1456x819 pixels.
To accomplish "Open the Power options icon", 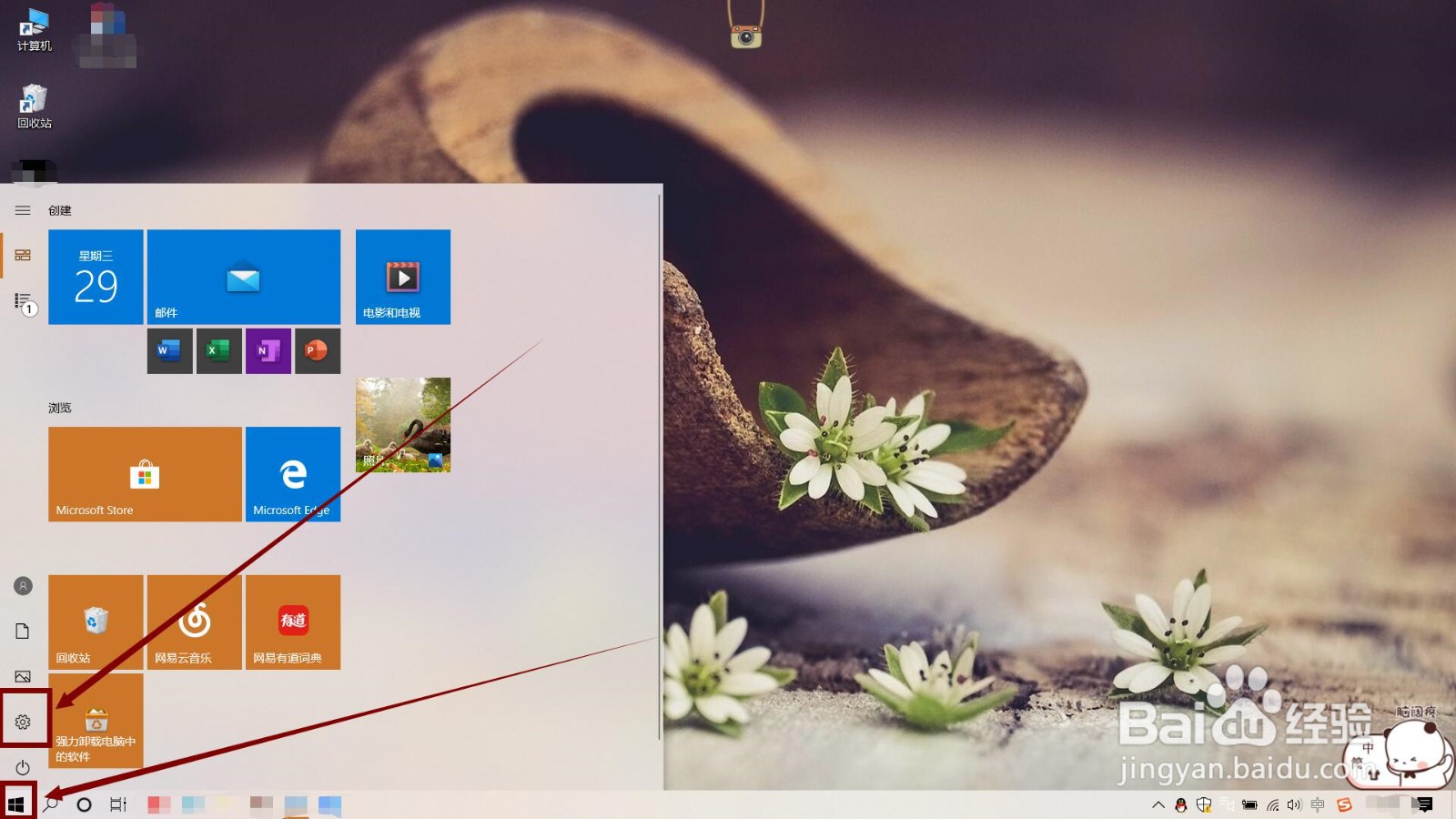I will pos(23,767).
